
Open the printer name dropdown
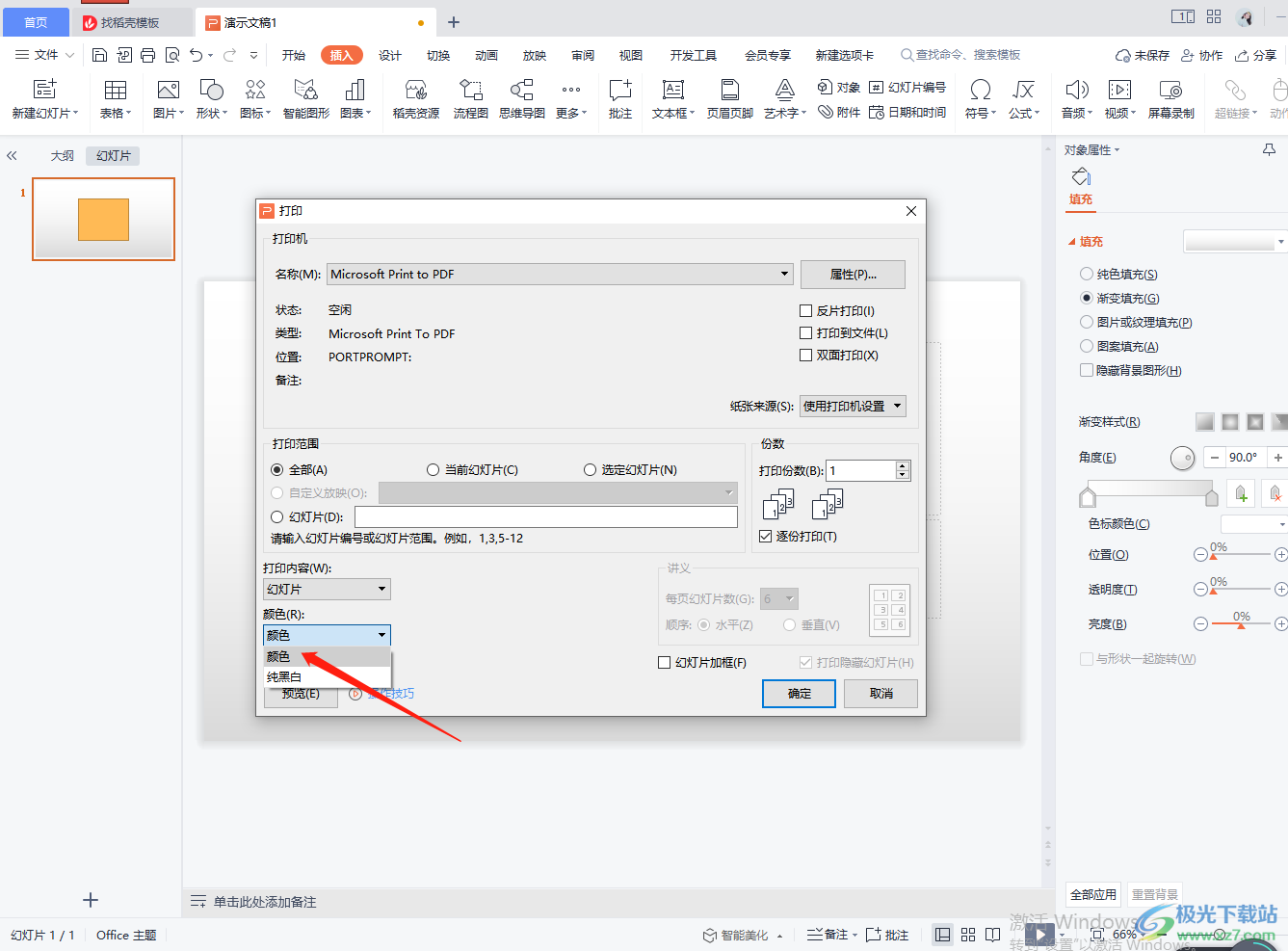click(x=784, y=274)
